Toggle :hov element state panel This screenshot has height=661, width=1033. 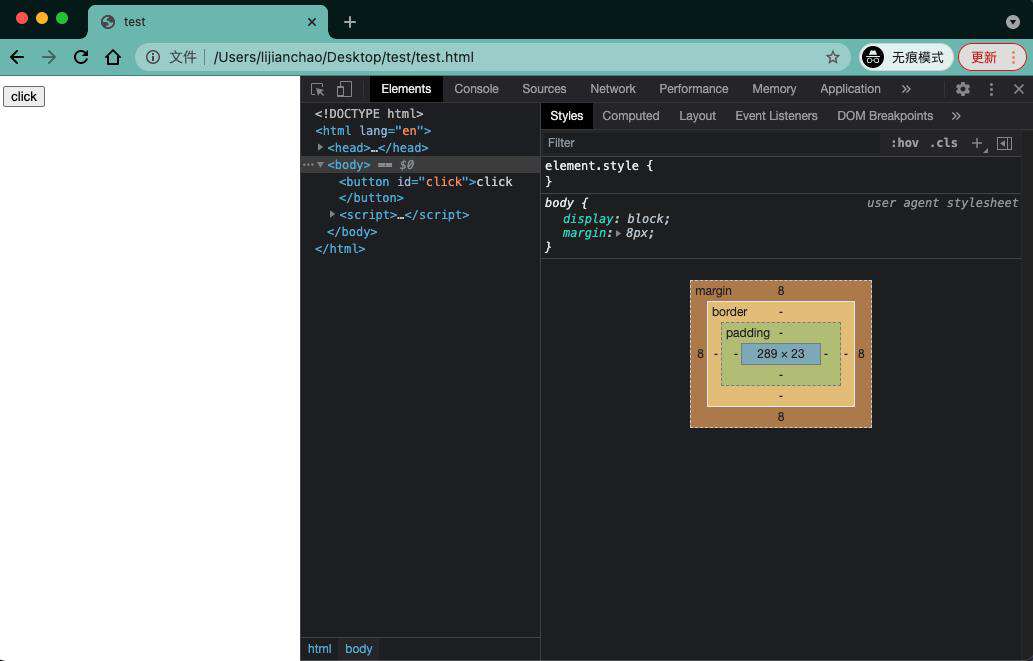pos(905,143)
